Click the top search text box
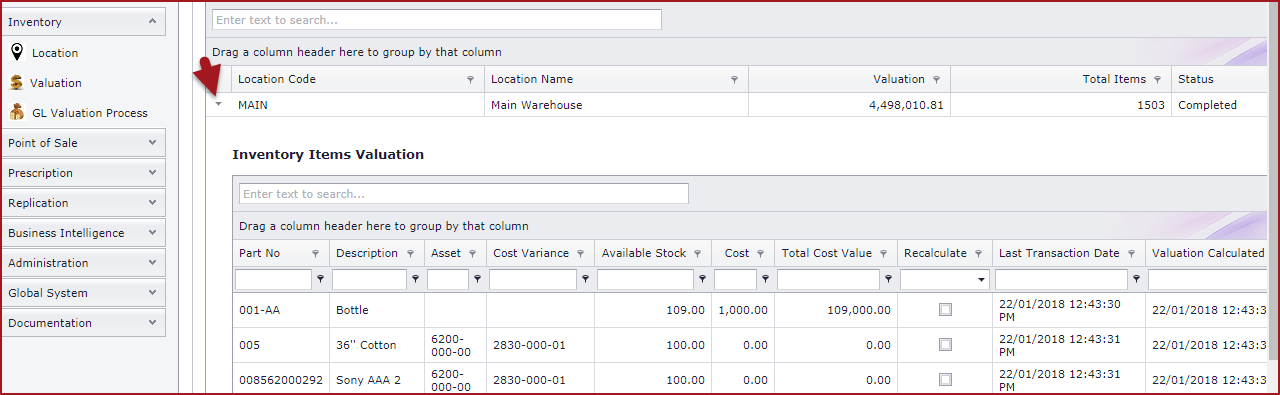 [437, 19]
